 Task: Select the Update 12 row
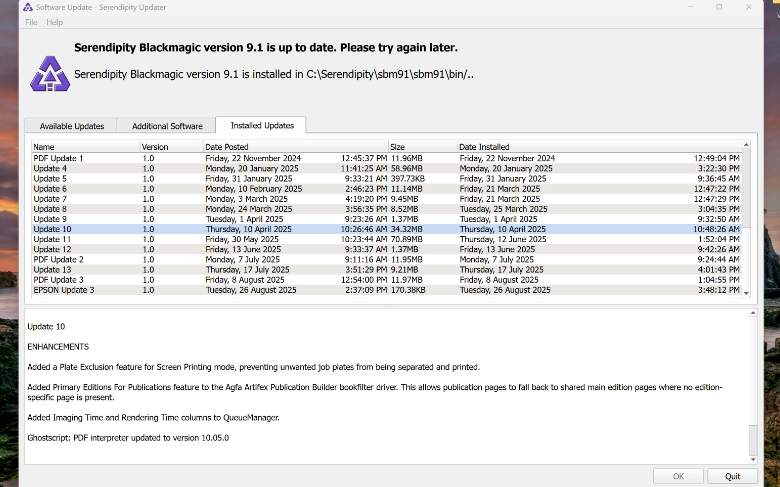(387, 249)
